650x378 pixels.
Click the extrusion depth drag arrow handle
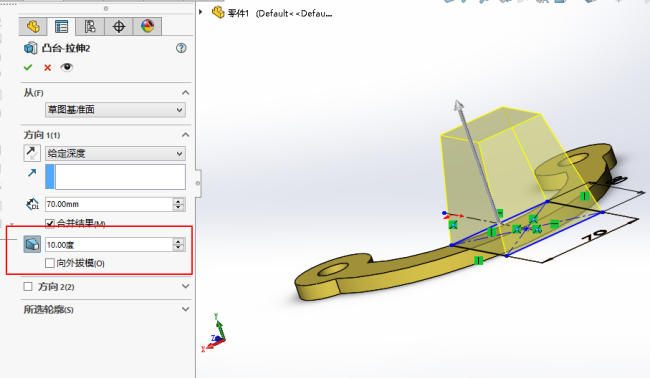coord(458,105)
